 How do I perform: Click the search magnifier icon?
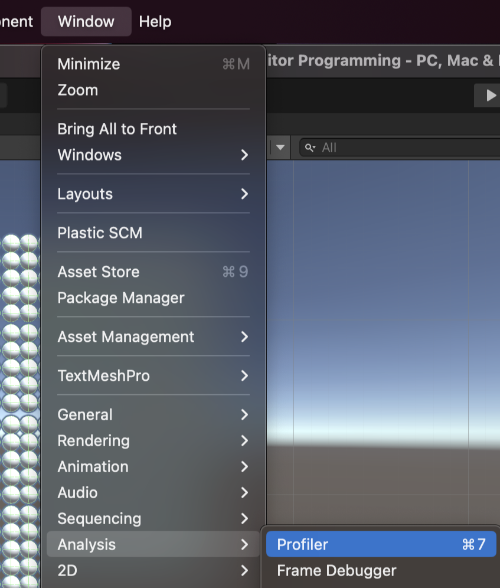point(309,148)
